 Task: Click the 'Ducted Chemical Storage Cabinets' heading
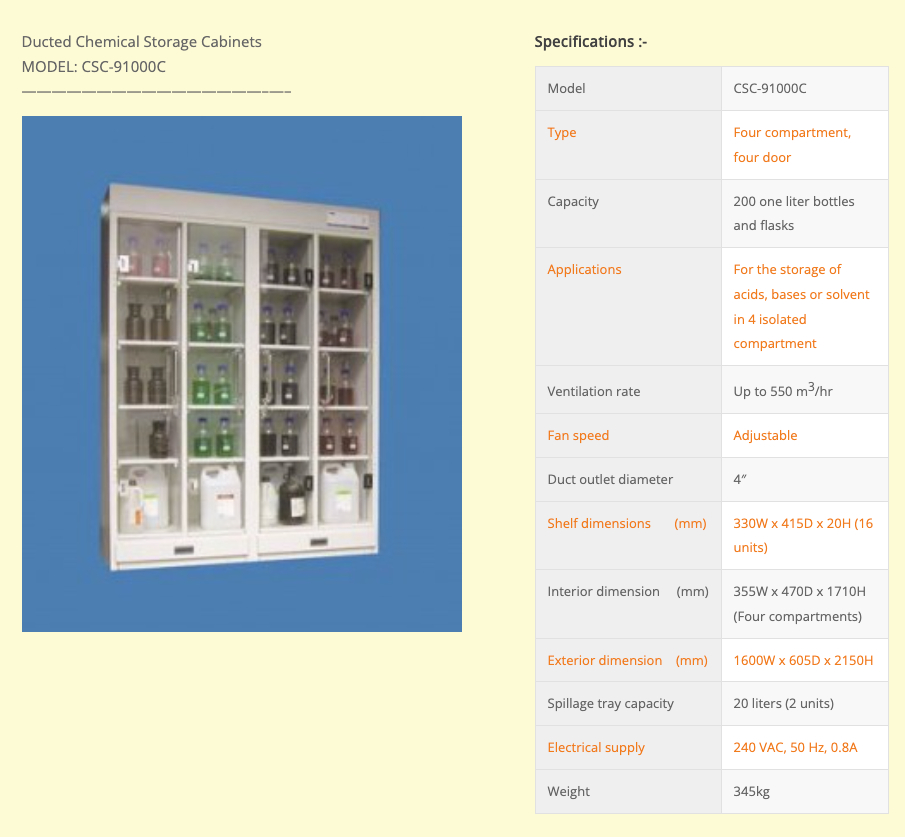pos(141,42)
